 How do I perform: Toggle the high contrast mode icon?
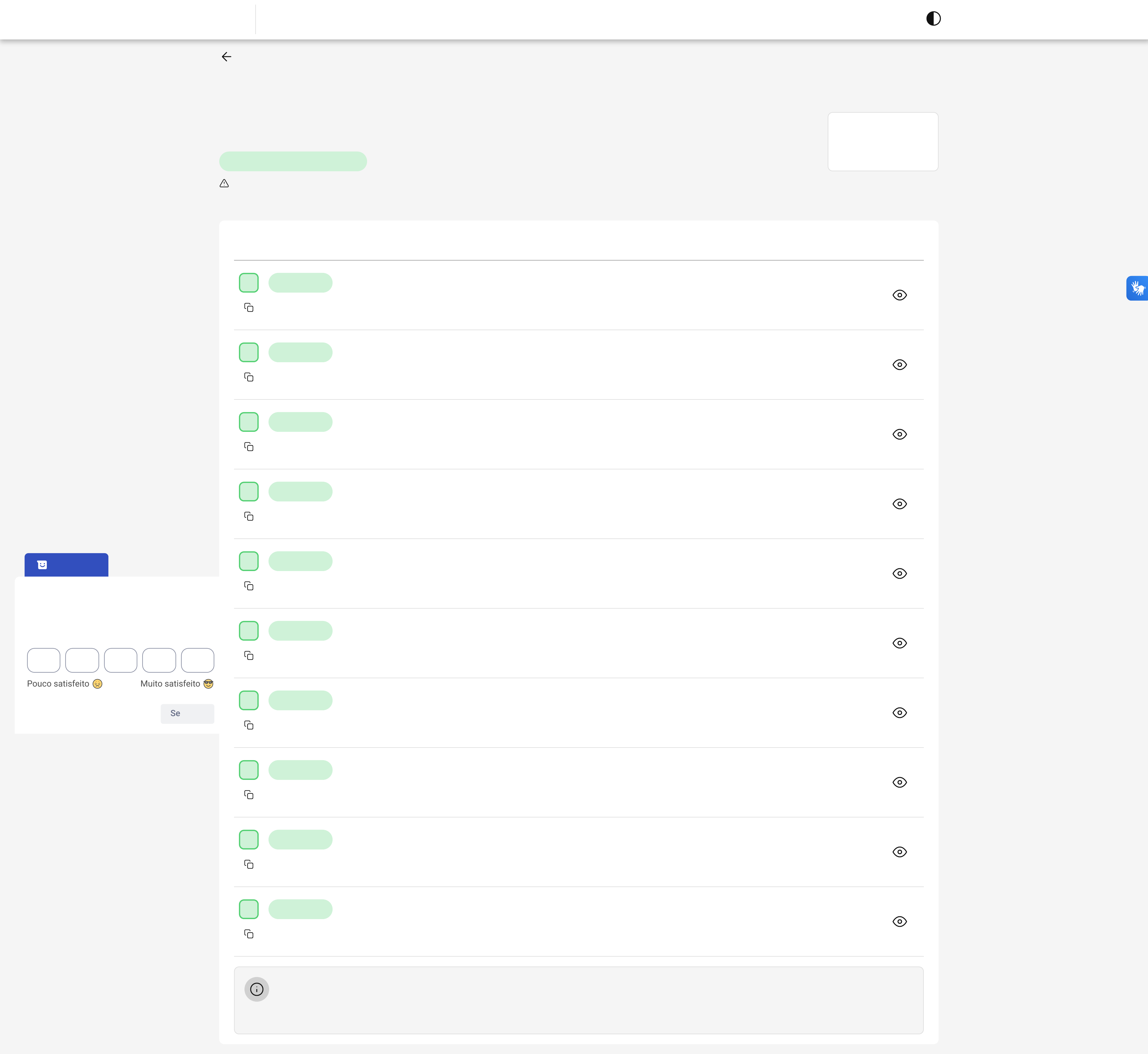(933, 19)
